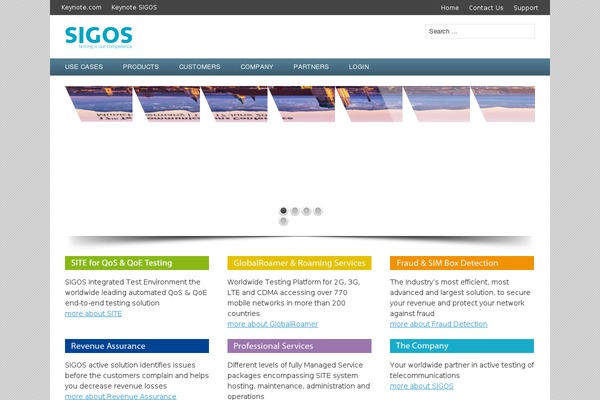Follow the more about Revenue Assurance link
The width and height of the screenshot is (600, 400).
coord(121,396)
